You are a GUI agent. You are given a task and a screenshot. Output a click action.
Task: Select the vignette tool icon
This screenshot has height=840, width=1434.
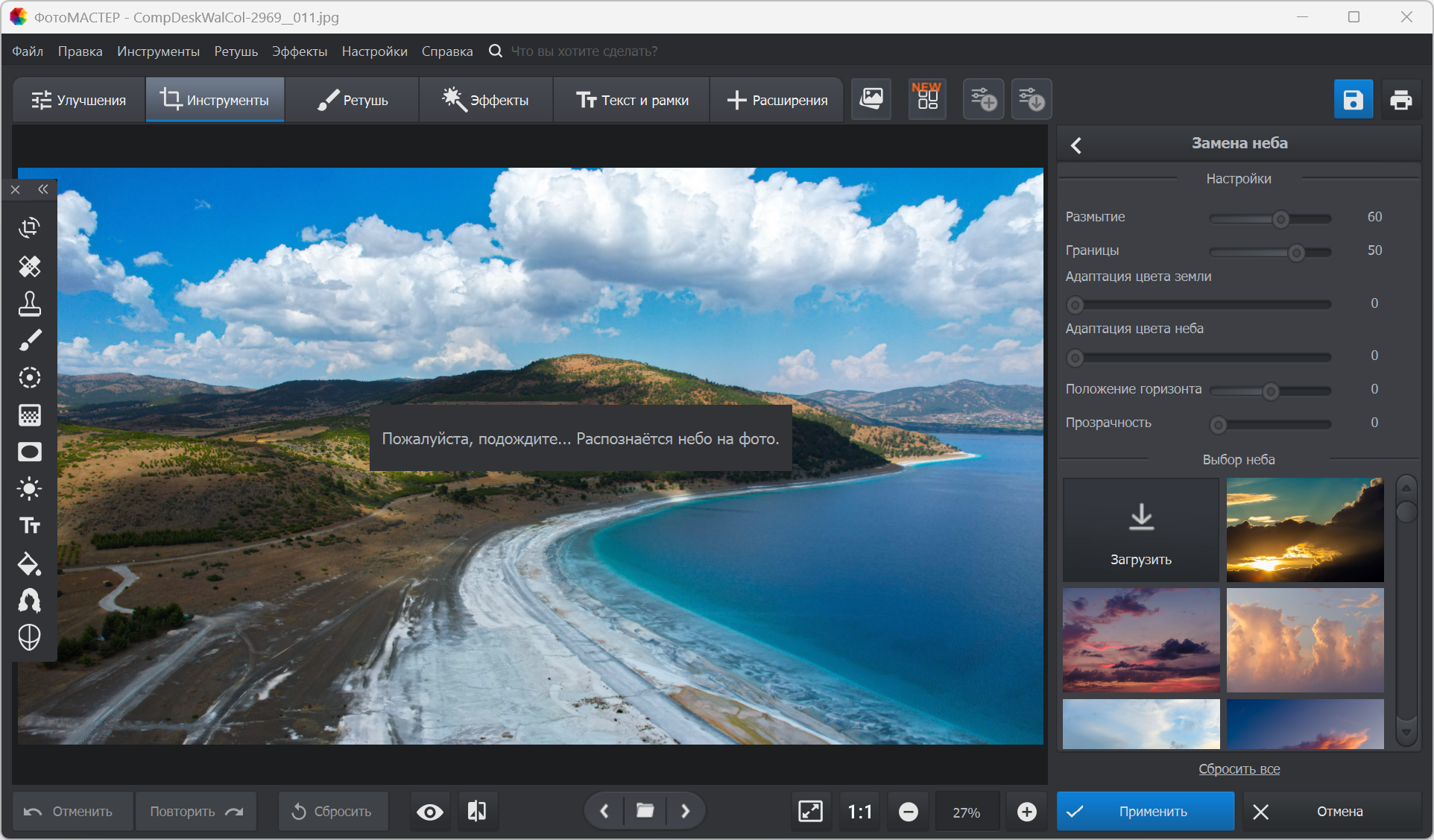pyautogui.click(x=29, y=452)
